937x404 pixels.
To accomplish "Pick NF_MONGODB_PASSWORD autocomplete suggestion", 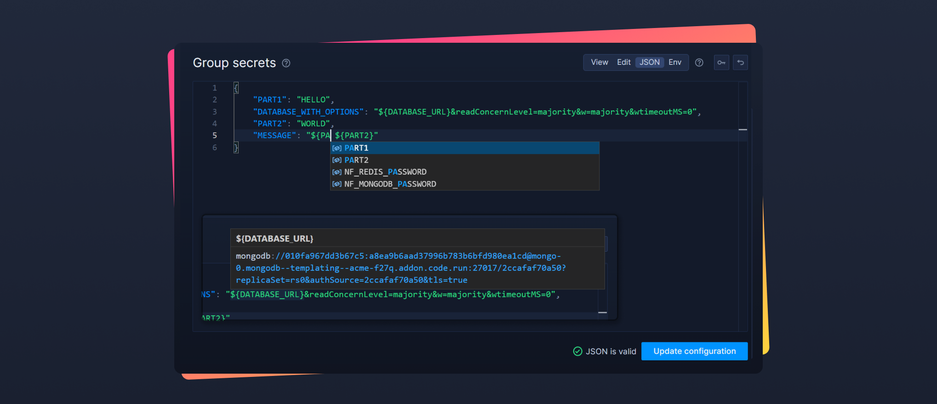I will coord(465,184).
